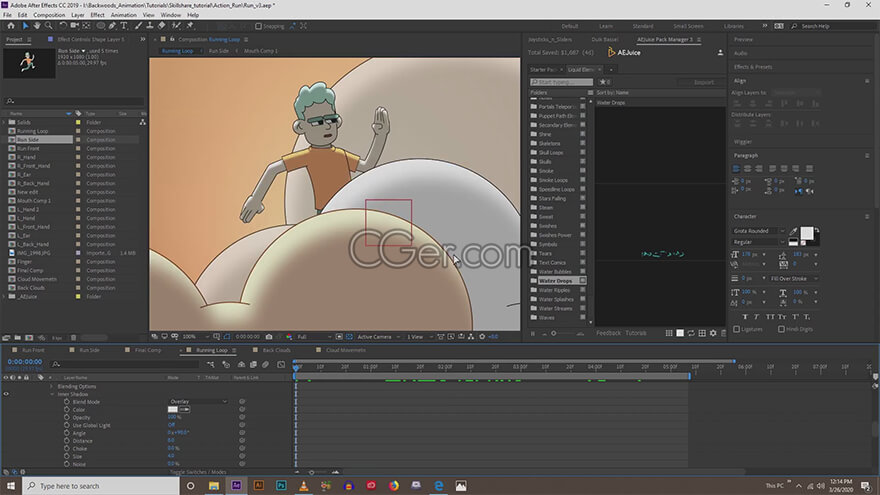Select the Pan Behind anchor point tool

(x=86, y=26)
